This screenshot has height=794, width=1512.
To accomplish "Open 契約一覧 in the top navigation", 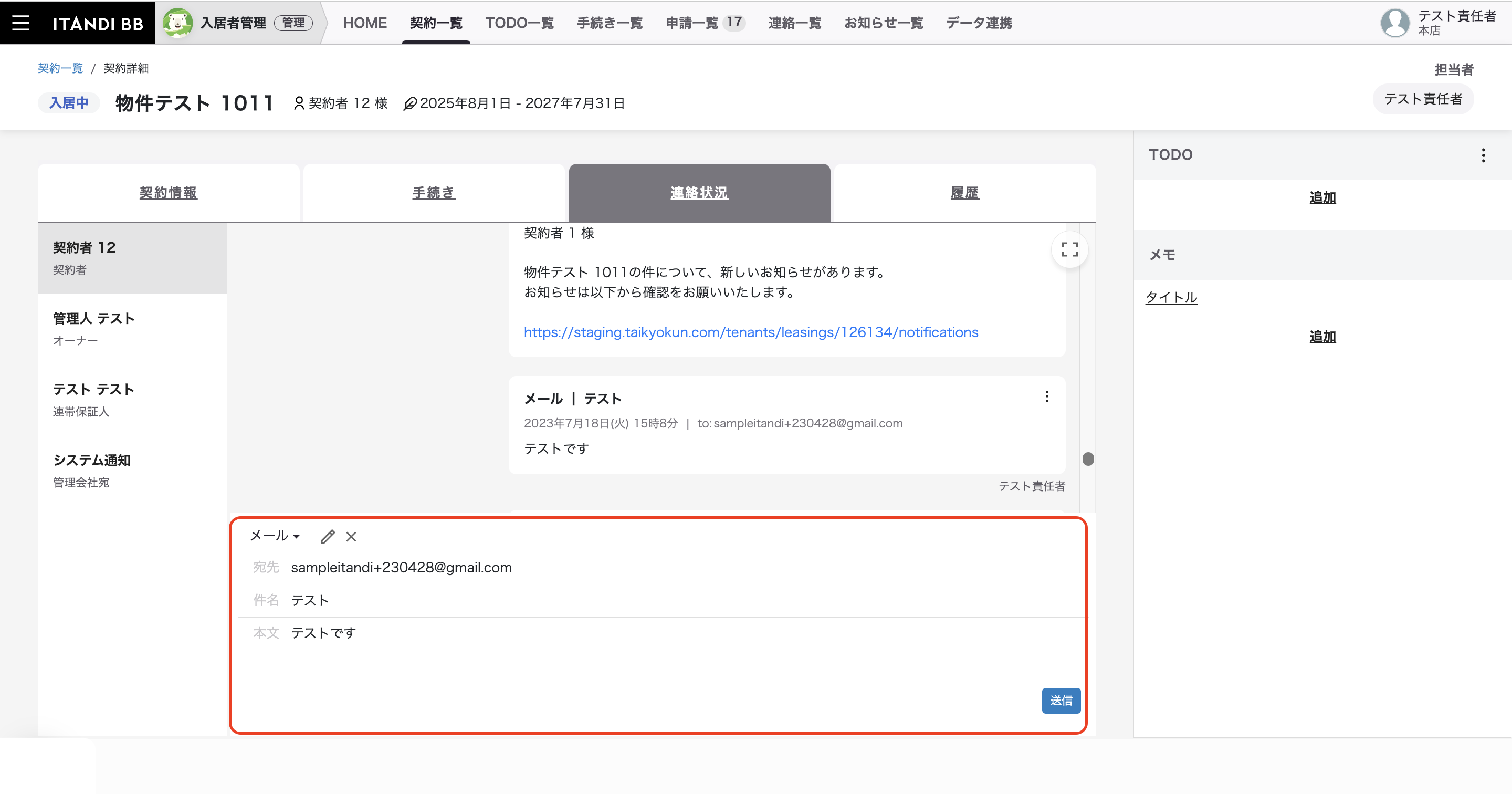I will click(x=436, y=23).
